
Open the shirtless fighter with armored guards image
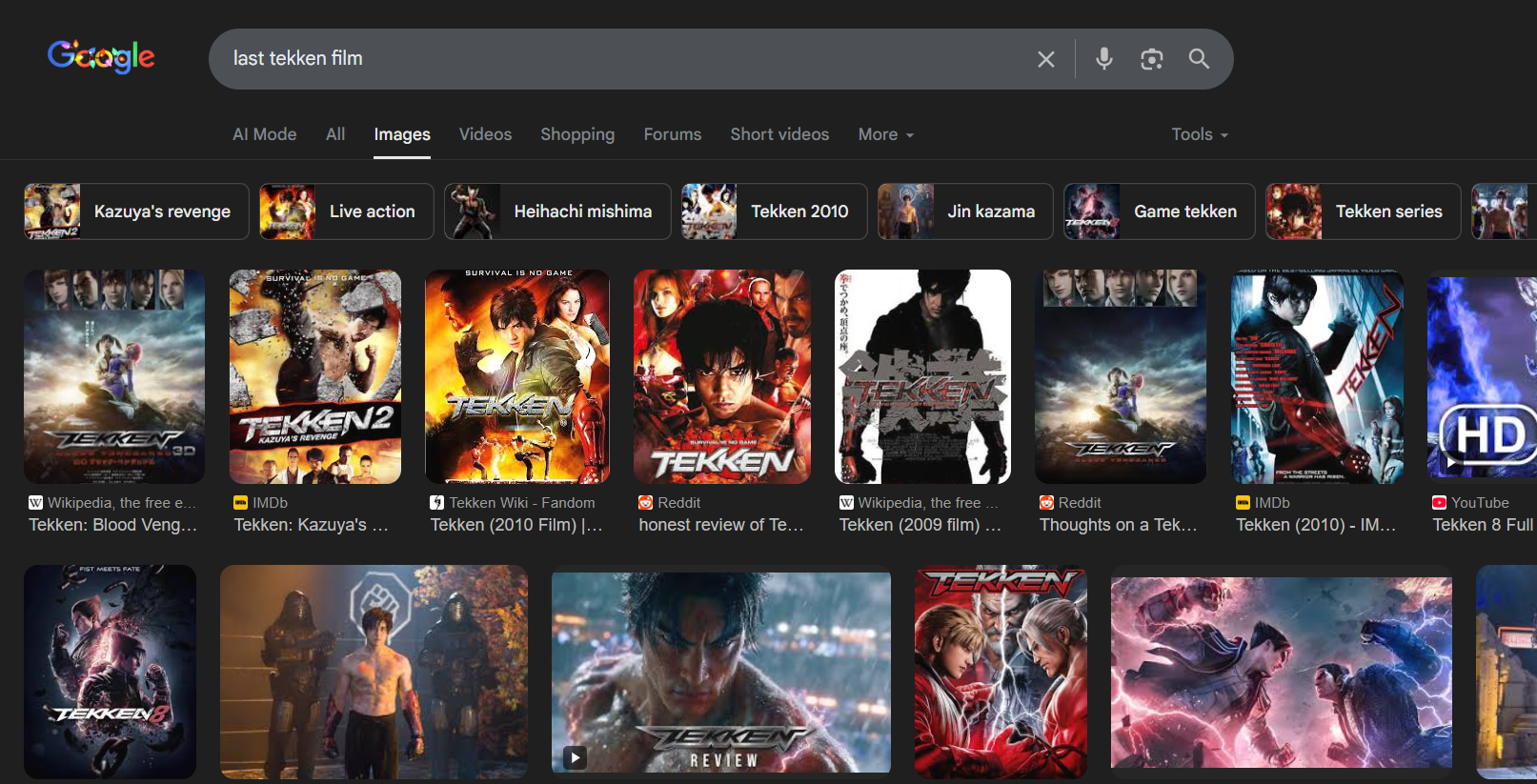[374, 672]
